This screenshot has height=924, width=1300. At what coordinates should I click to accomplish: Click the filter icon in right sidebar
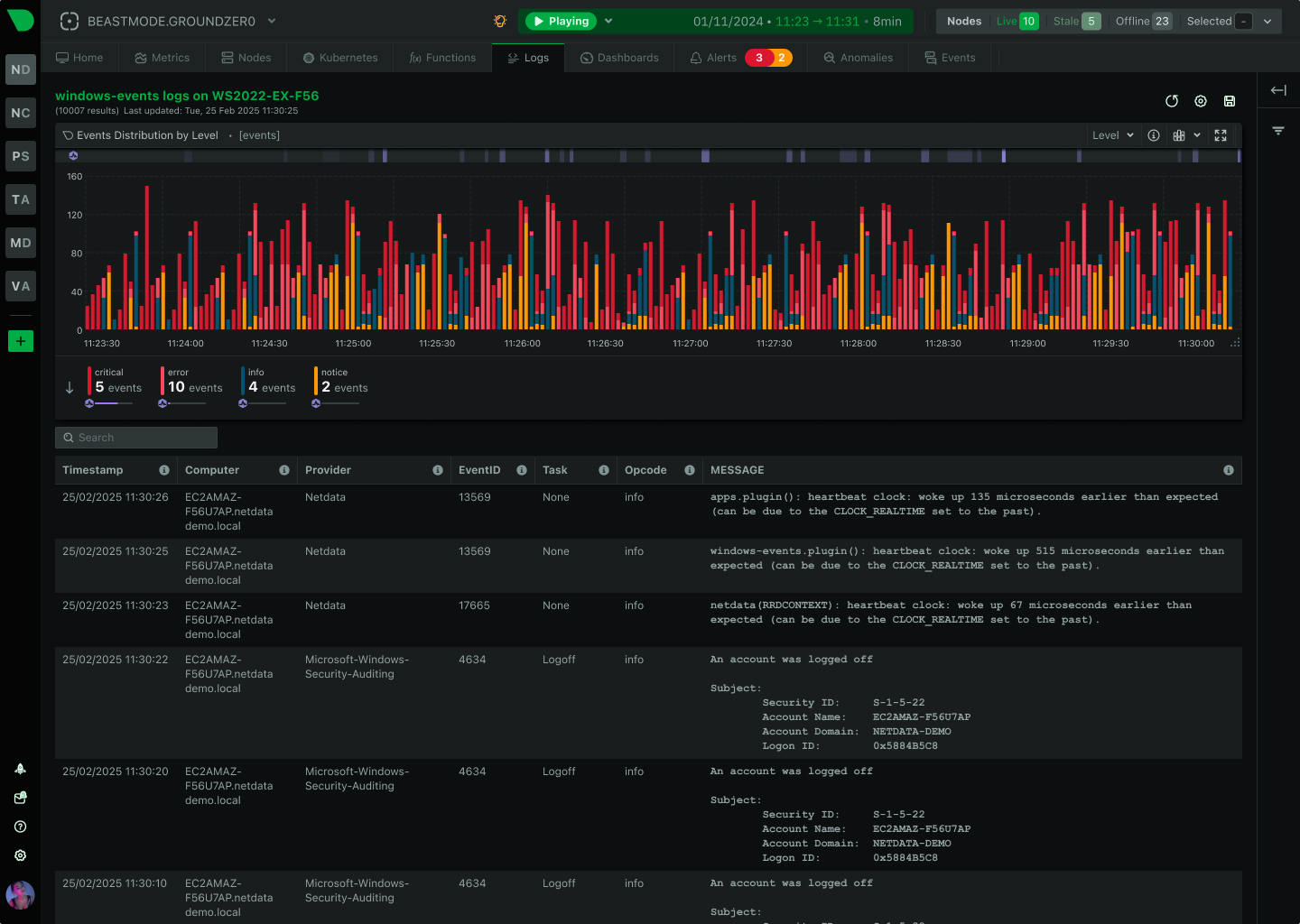click(1278, 131)
